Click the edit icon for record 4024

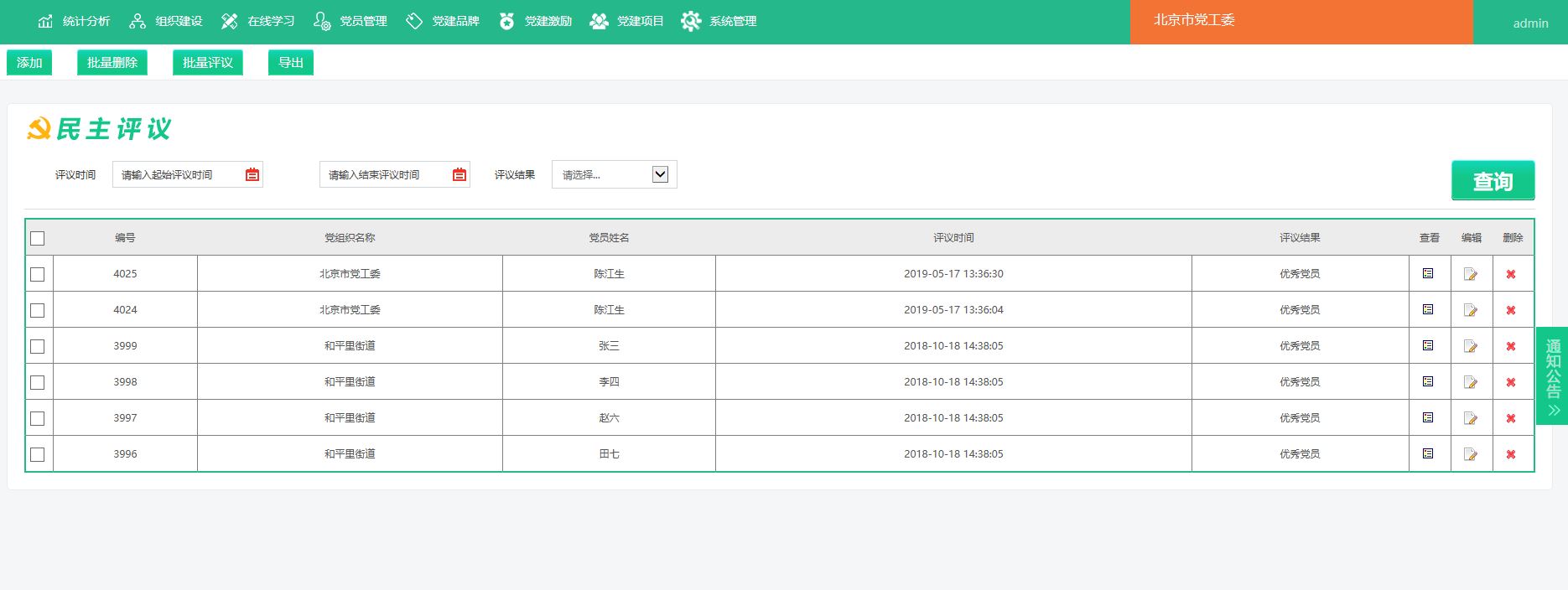[1470, 310]
